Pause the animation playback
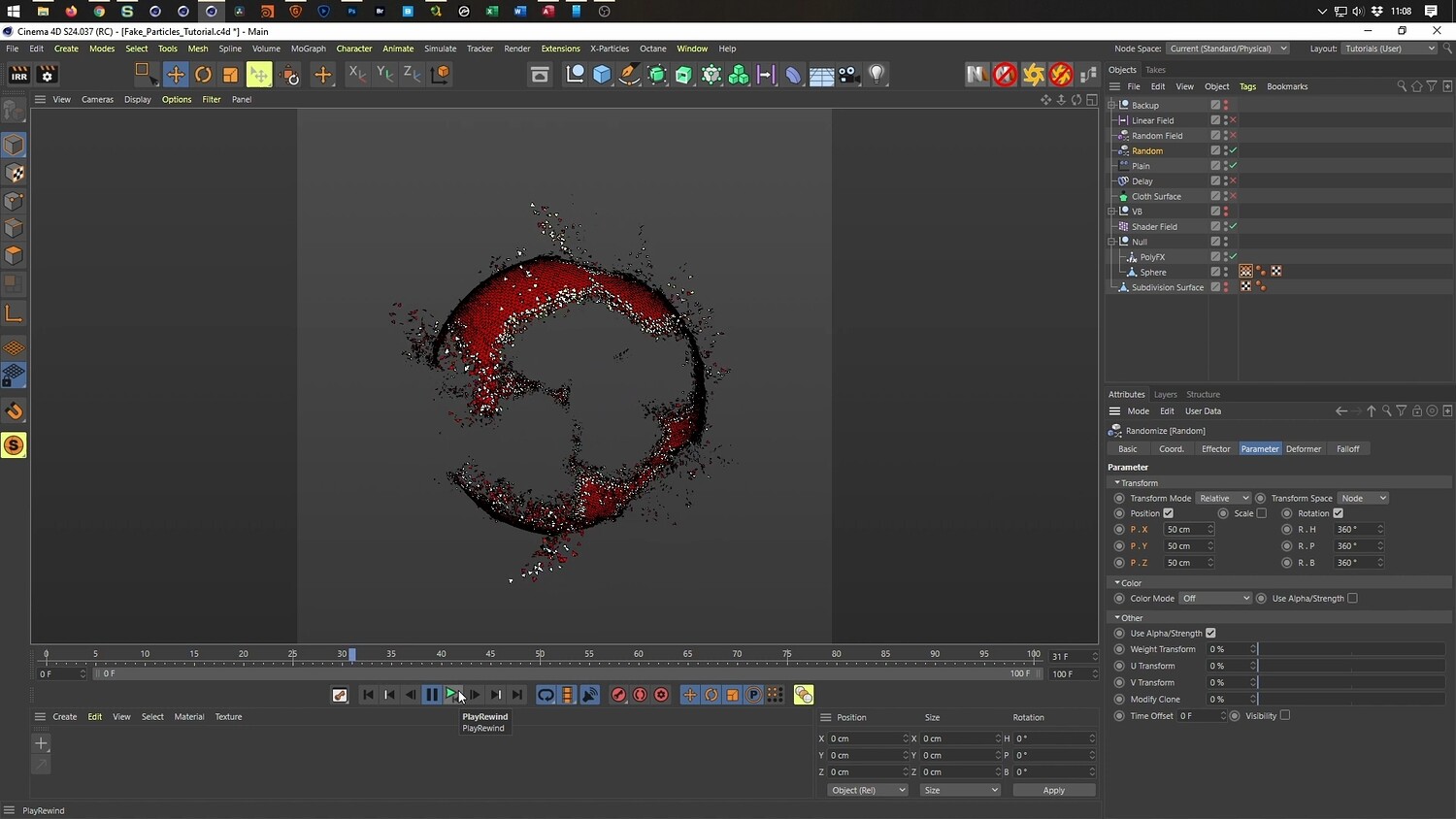1456x819 pixels. pyautogui.click(x=432, y=695)
